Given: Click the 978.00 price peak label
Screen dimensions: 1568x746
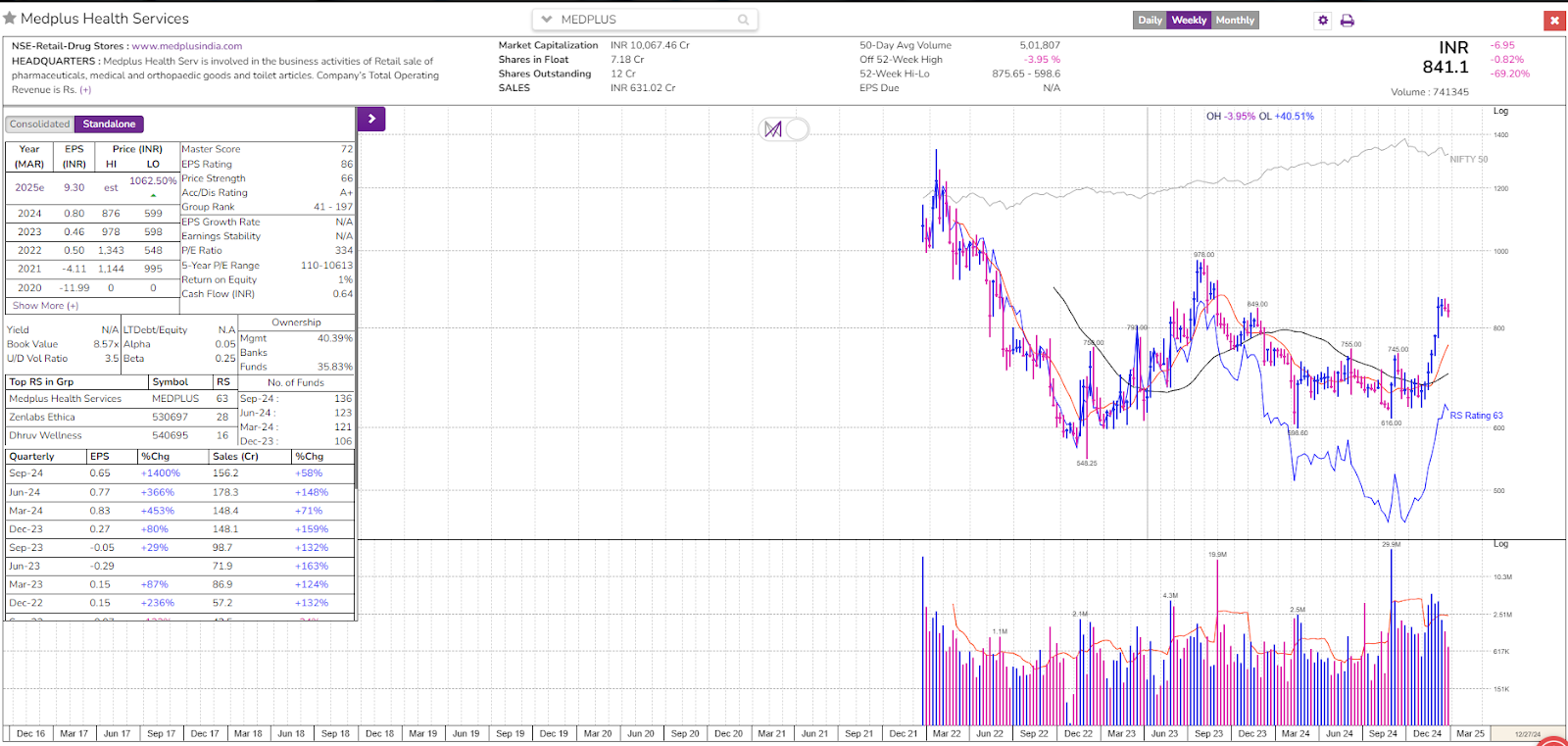Looking at the screenshot, I should [1203, 255].
